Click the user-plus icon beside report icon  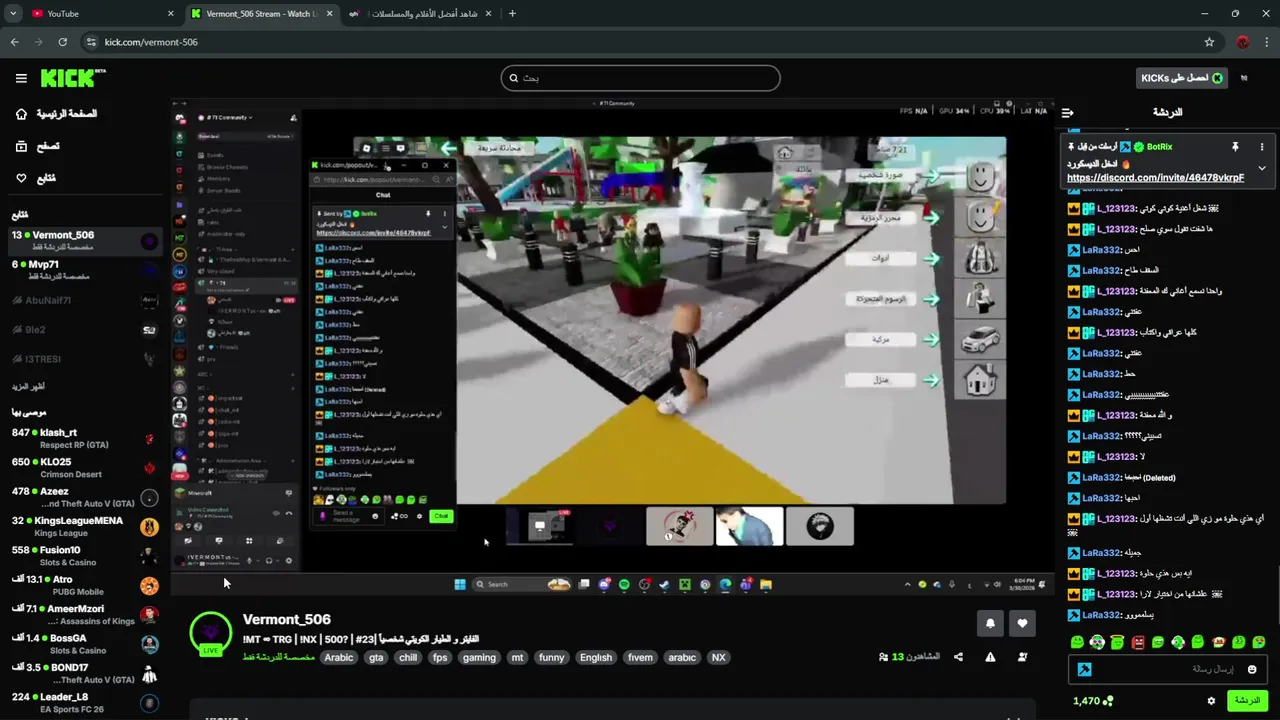[x=1022, y=657]
